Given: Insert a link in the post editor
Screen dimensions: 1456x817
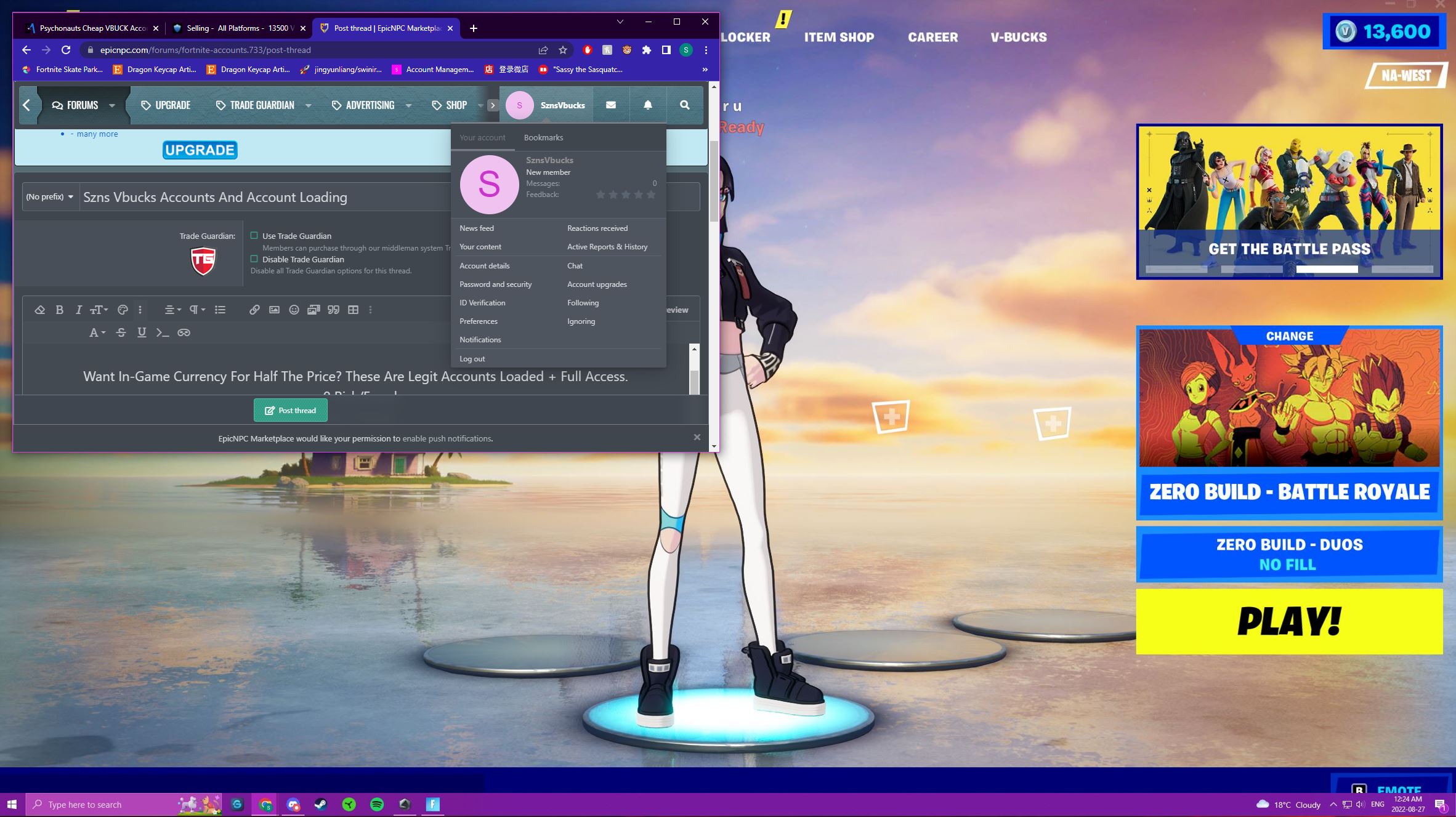Looking at the screenshot, I should tap(254, 310).
